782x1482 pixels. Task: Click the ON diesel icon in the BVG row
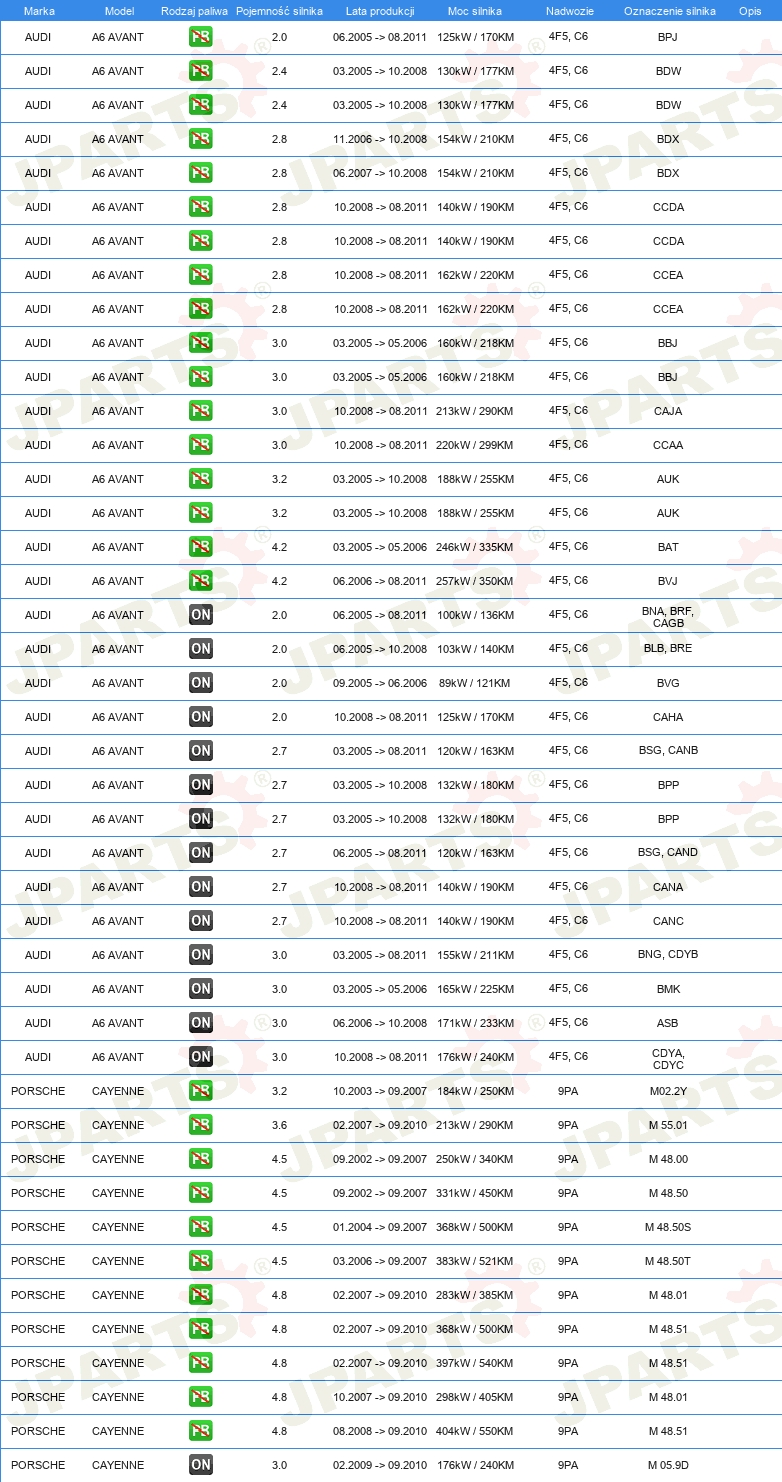(x=201, y=683)
